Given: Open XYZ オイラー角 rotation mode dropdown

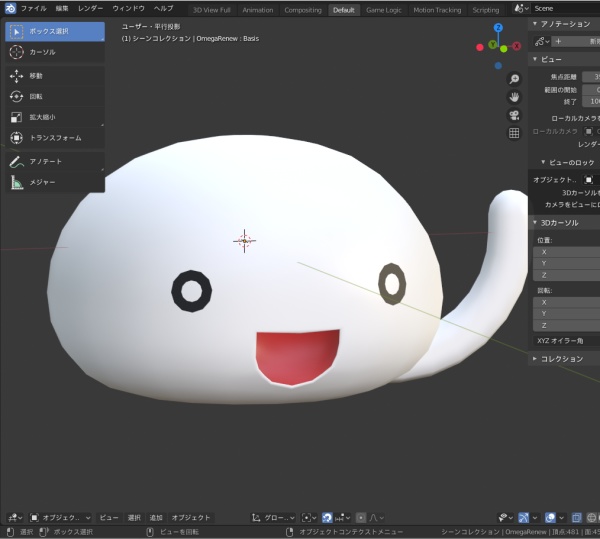Looking at the screenshot, I should click(566, 340).
